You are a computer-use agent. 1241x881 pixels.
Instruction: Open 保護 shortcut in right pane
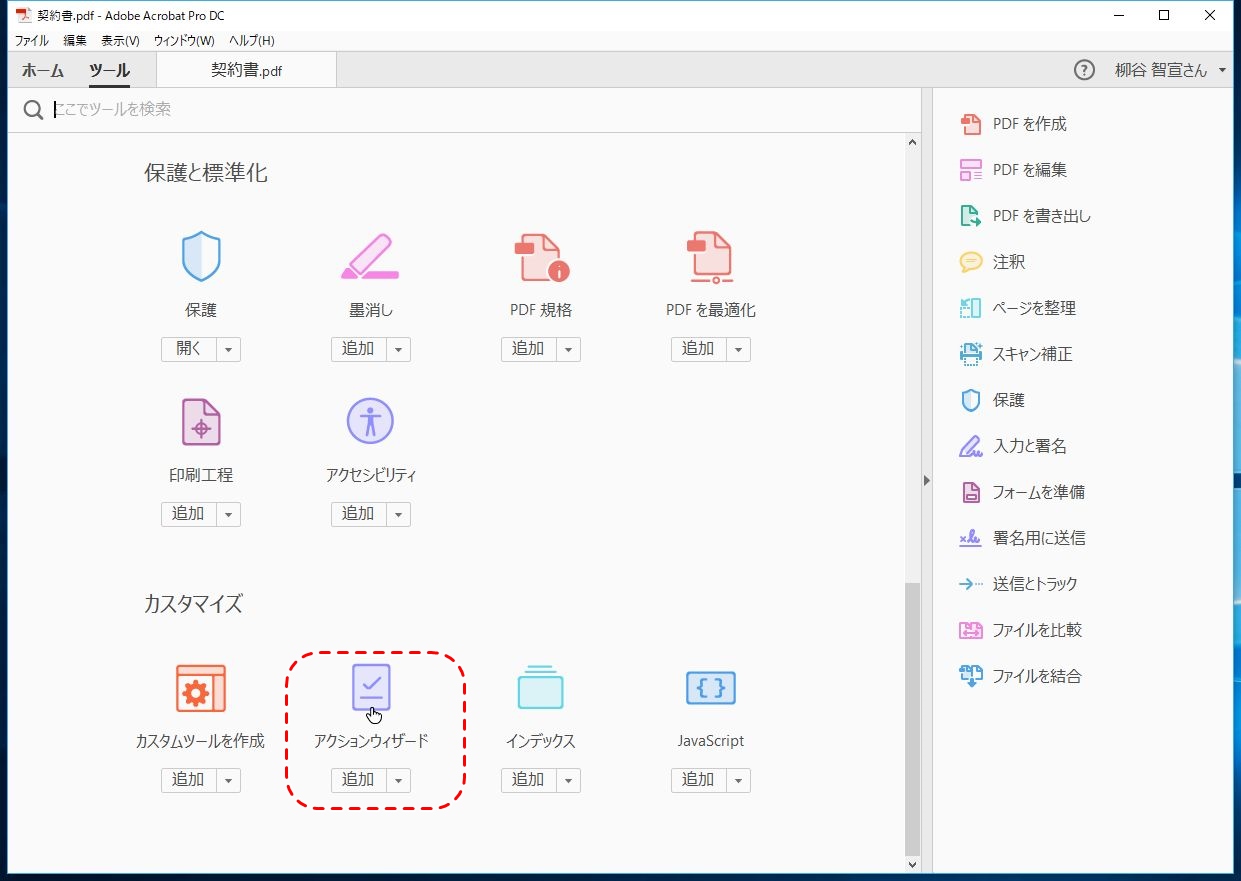tap(992, 400)
